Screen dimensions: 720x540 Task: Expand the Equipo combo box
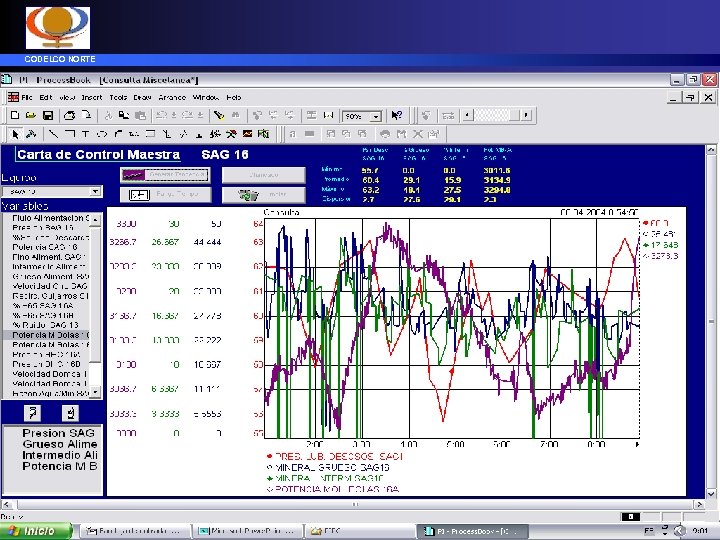pyautogui.click(x=96, y=191)
